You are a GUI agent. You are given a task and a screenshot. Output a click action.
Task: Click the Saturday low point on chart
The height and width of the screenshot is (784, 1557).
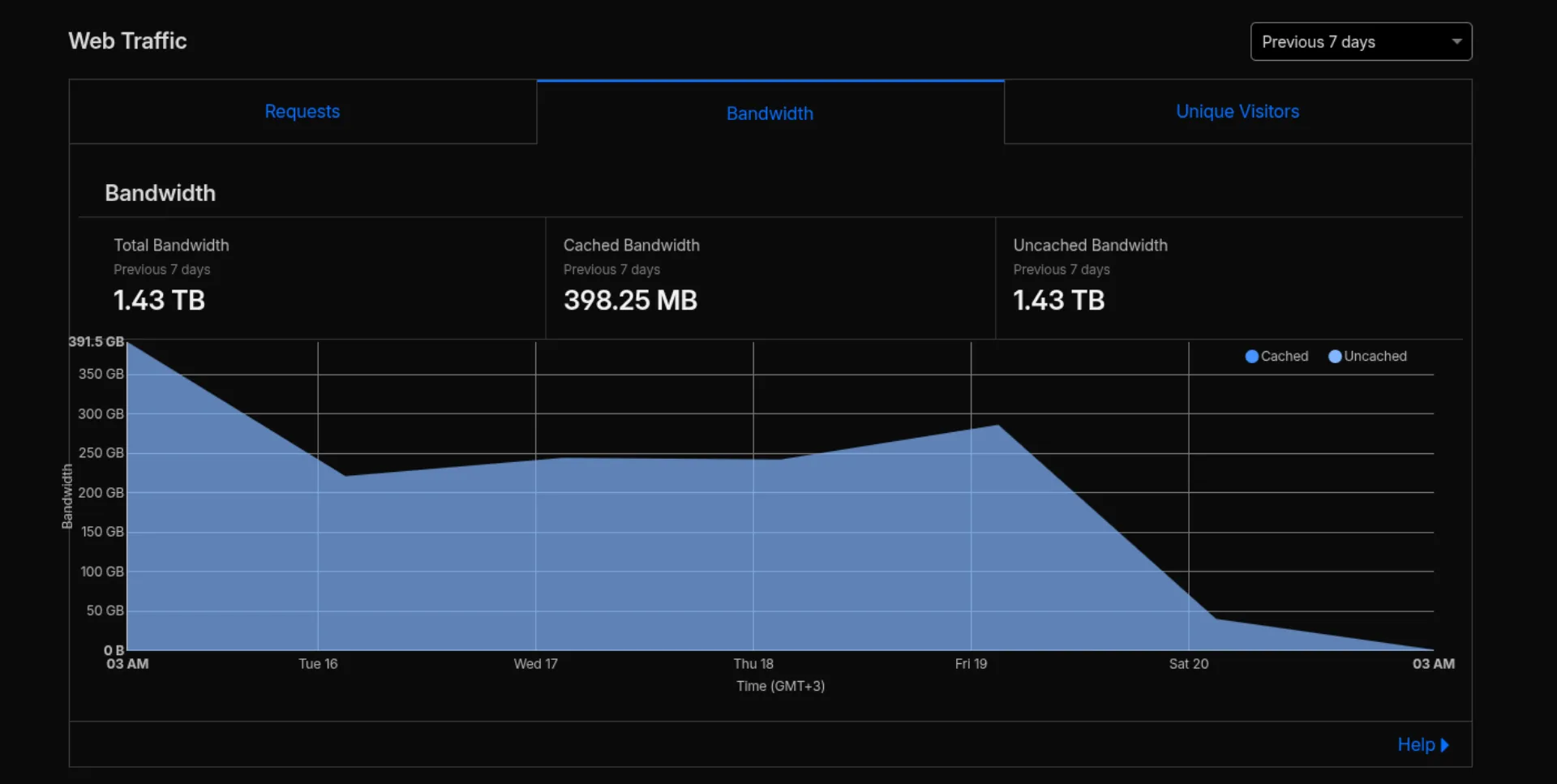1216,619
